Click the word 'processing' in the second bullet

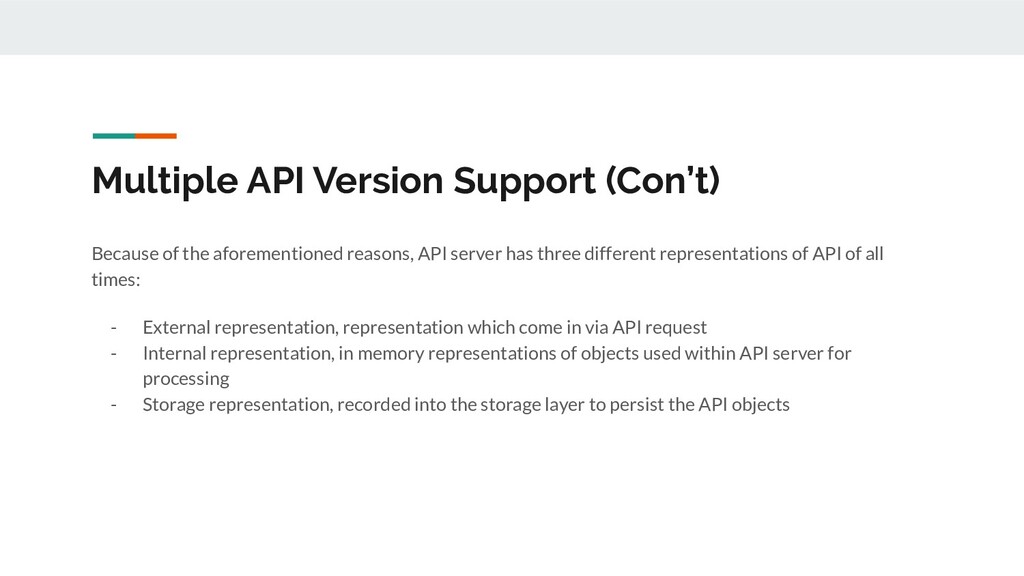pyautogui.click(x=186, y=379)
